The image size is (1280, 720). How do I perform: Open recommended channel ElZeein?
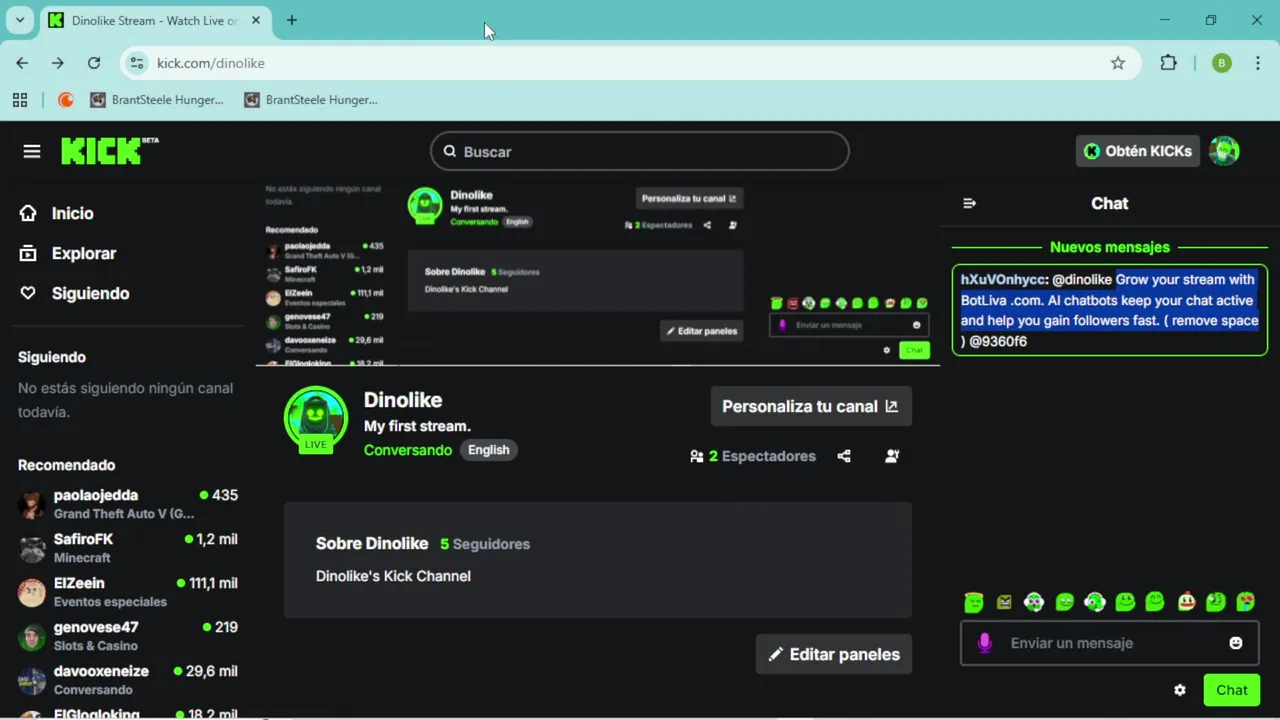point(128,591)
